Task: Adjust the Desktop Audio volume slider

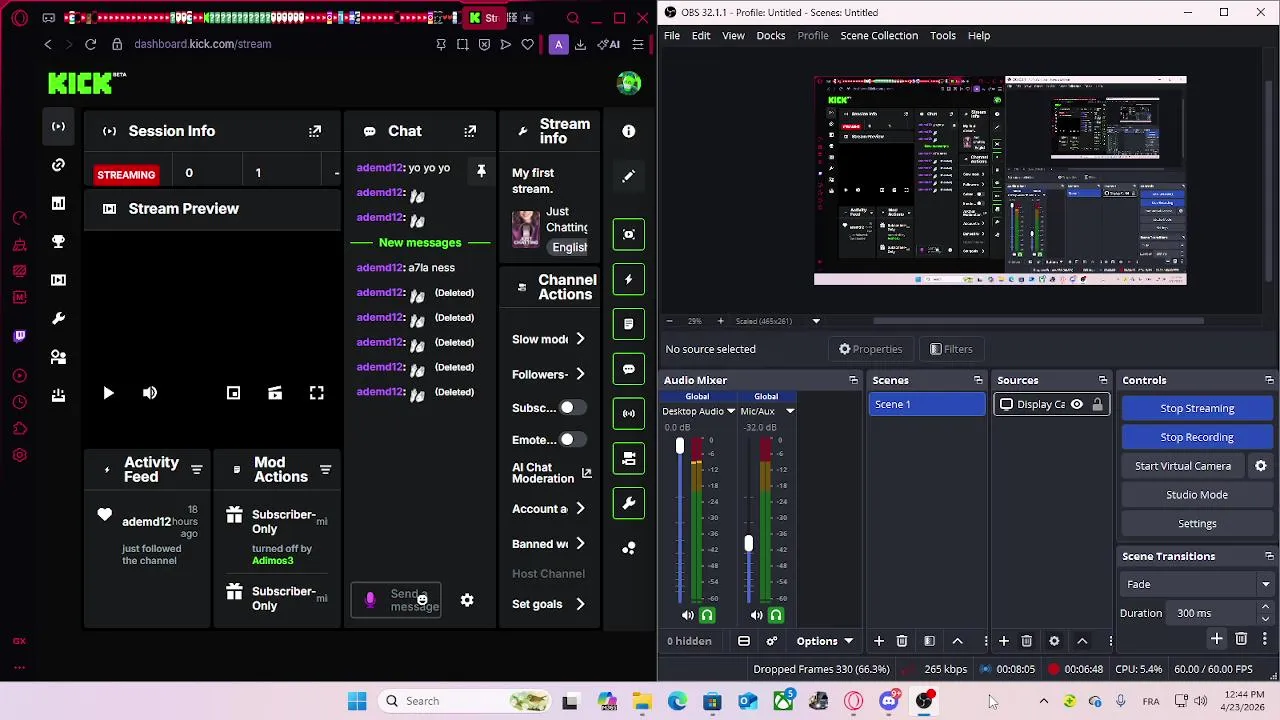Action: 680,447
